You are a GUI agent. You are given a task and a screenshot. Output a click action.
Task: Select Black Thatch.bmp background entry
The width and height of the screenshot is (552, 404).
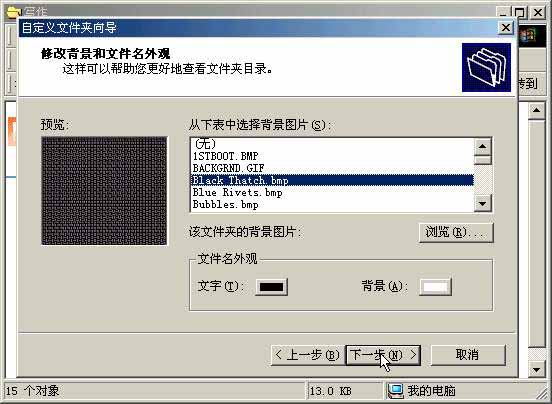(332, 180)
